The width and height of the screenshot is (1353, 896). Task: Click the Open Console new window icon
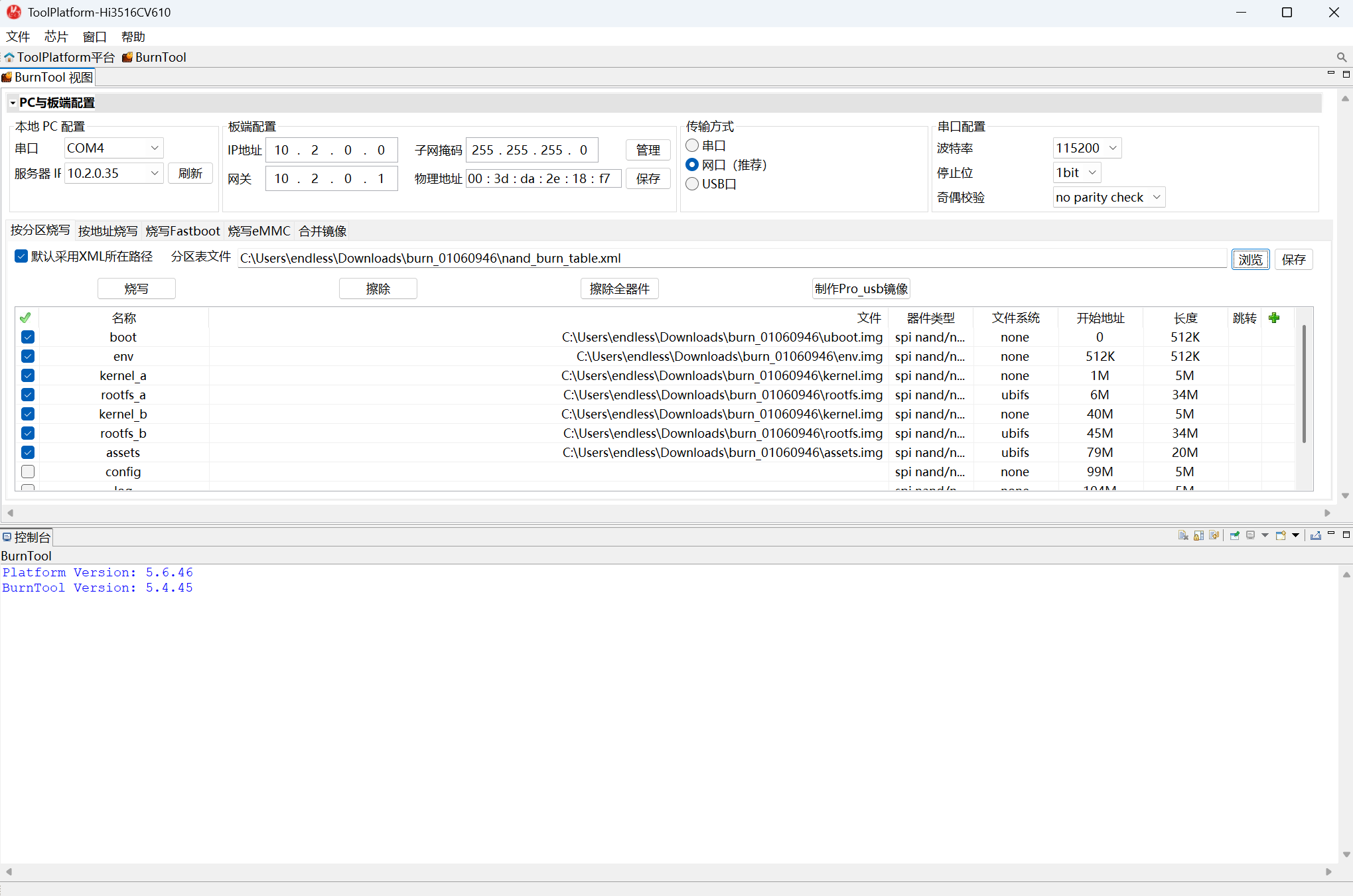[1281, 535]
